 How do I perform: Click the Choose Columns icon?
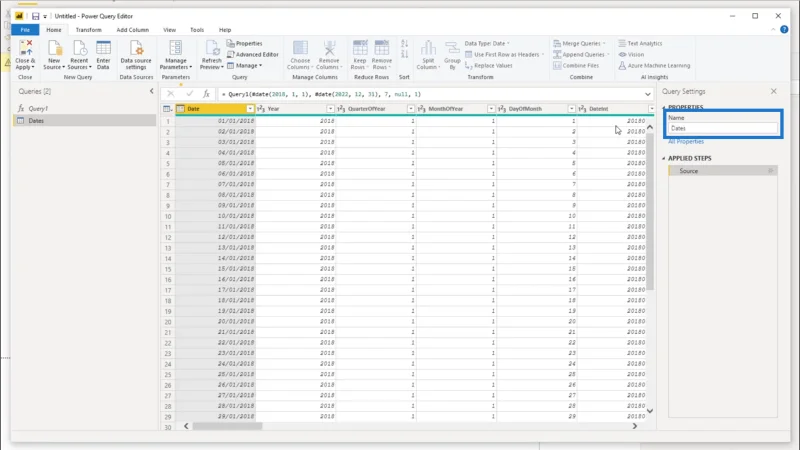(x=300, y=55)
